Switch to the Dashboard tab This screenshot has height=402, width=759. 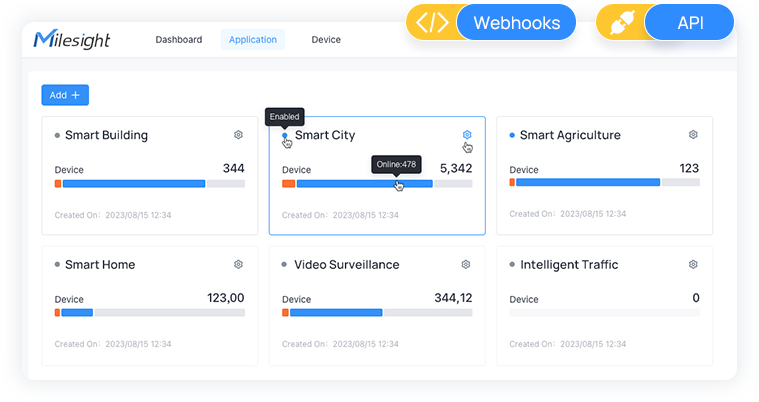coord(179,40)
